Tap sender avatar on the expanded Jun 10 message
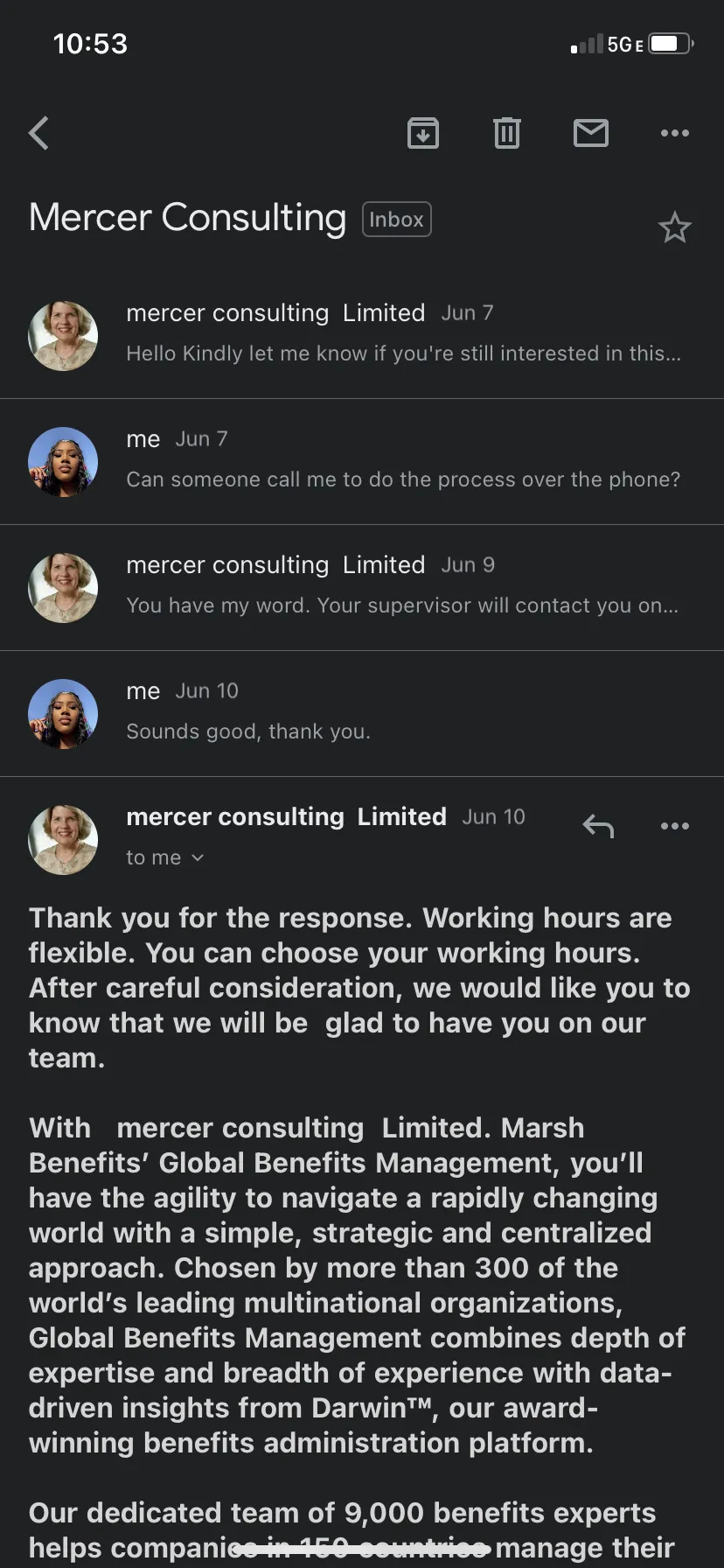Viewport: 724px width, 1568px height. pos(63,840)
